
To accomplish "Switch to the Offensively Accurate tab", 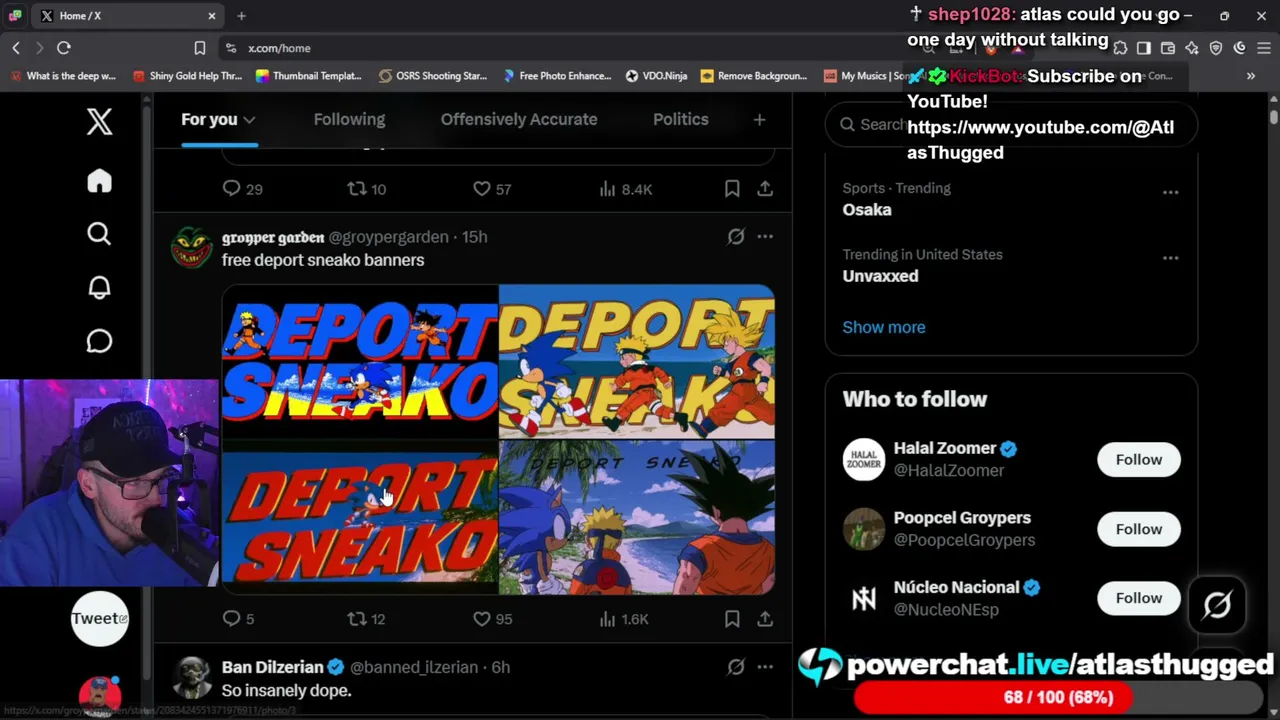I will pyautogui.click(x=519, y=119).
